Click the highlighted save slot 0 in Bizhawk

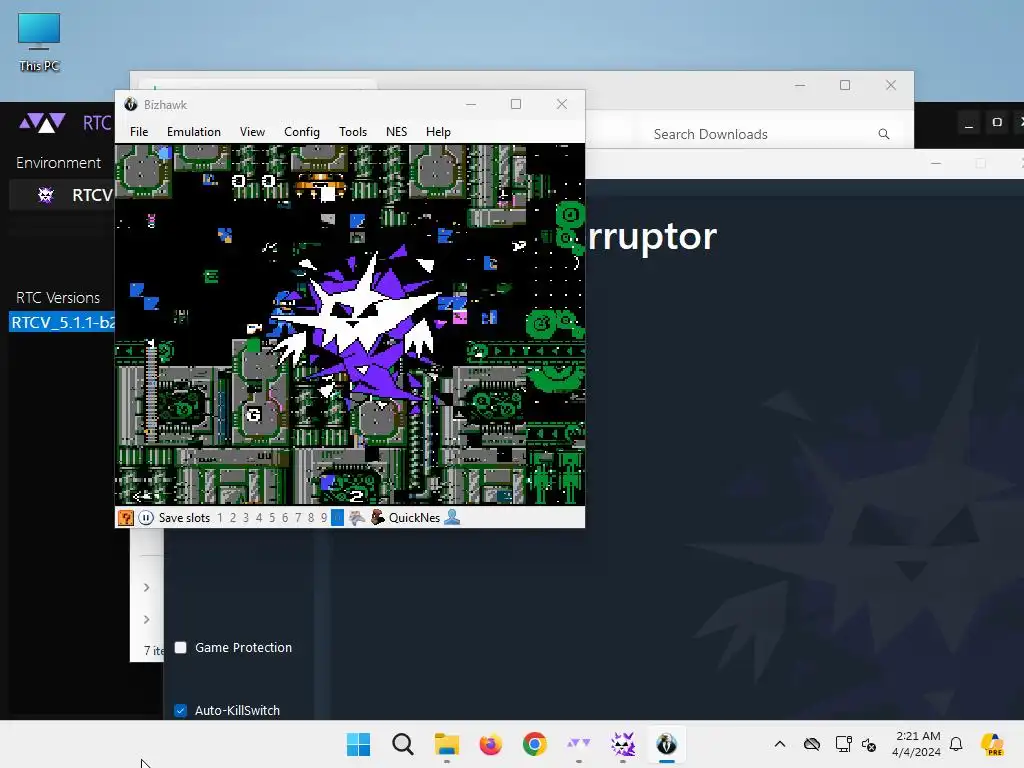[337, 518]
